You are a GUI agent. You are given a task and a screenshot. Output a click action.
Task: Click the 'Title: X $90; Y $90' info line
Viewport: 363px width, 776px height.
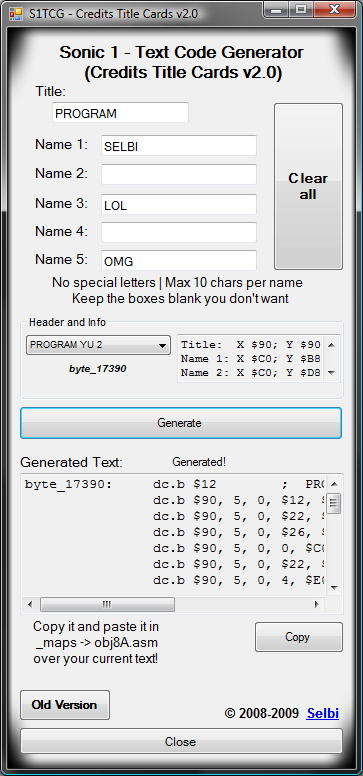251,344
